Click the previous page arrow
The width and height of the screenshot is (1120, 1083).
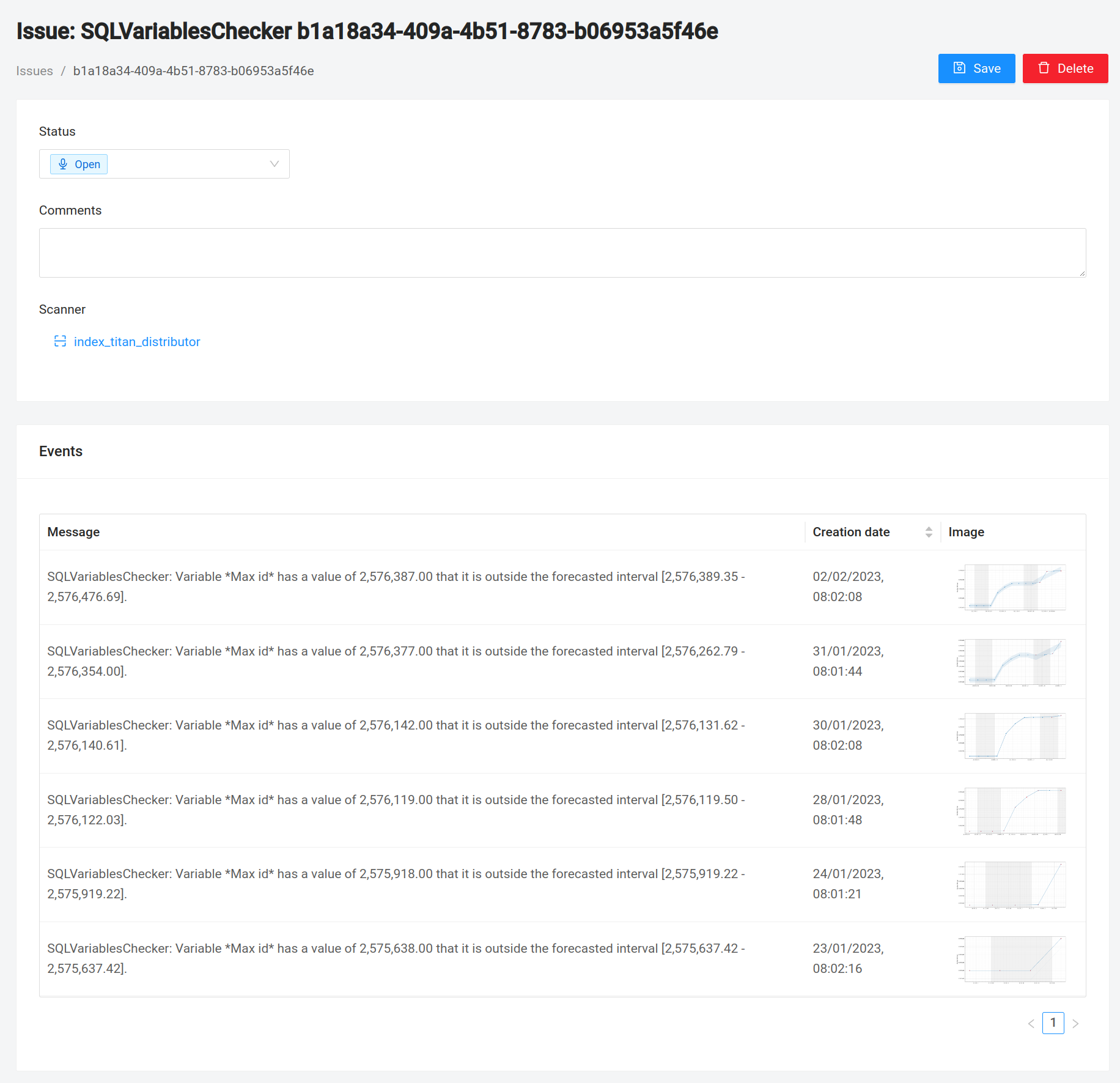point(1031,1024)
